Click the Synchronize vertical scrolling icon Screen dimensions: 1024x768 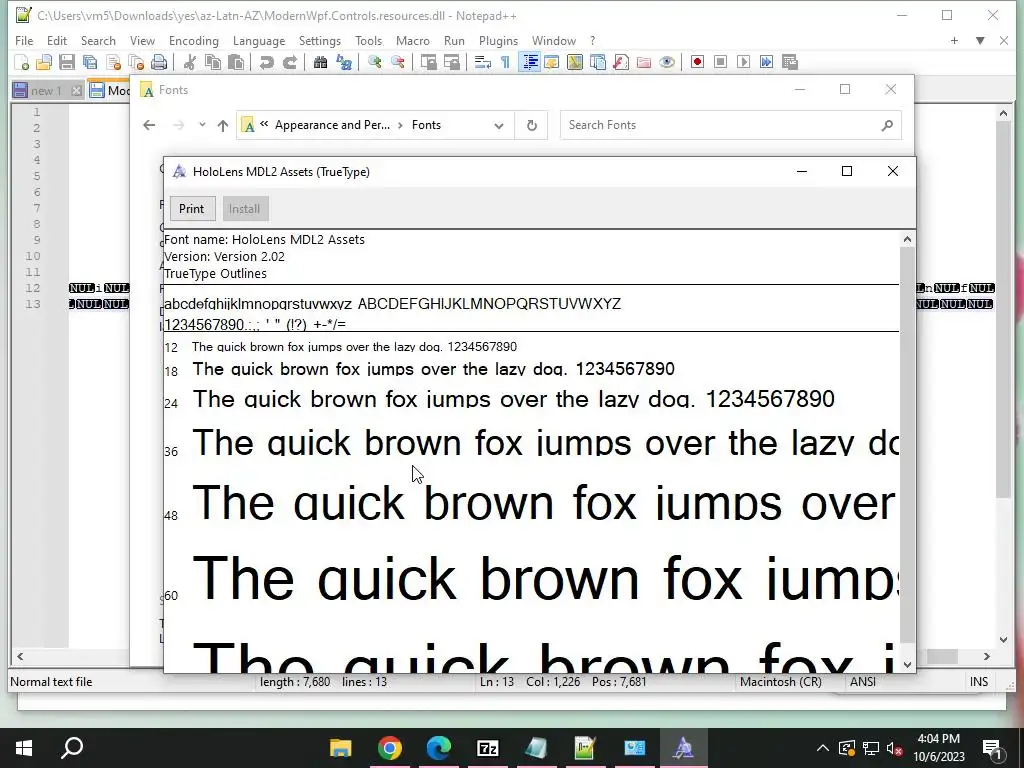(428, 62)
